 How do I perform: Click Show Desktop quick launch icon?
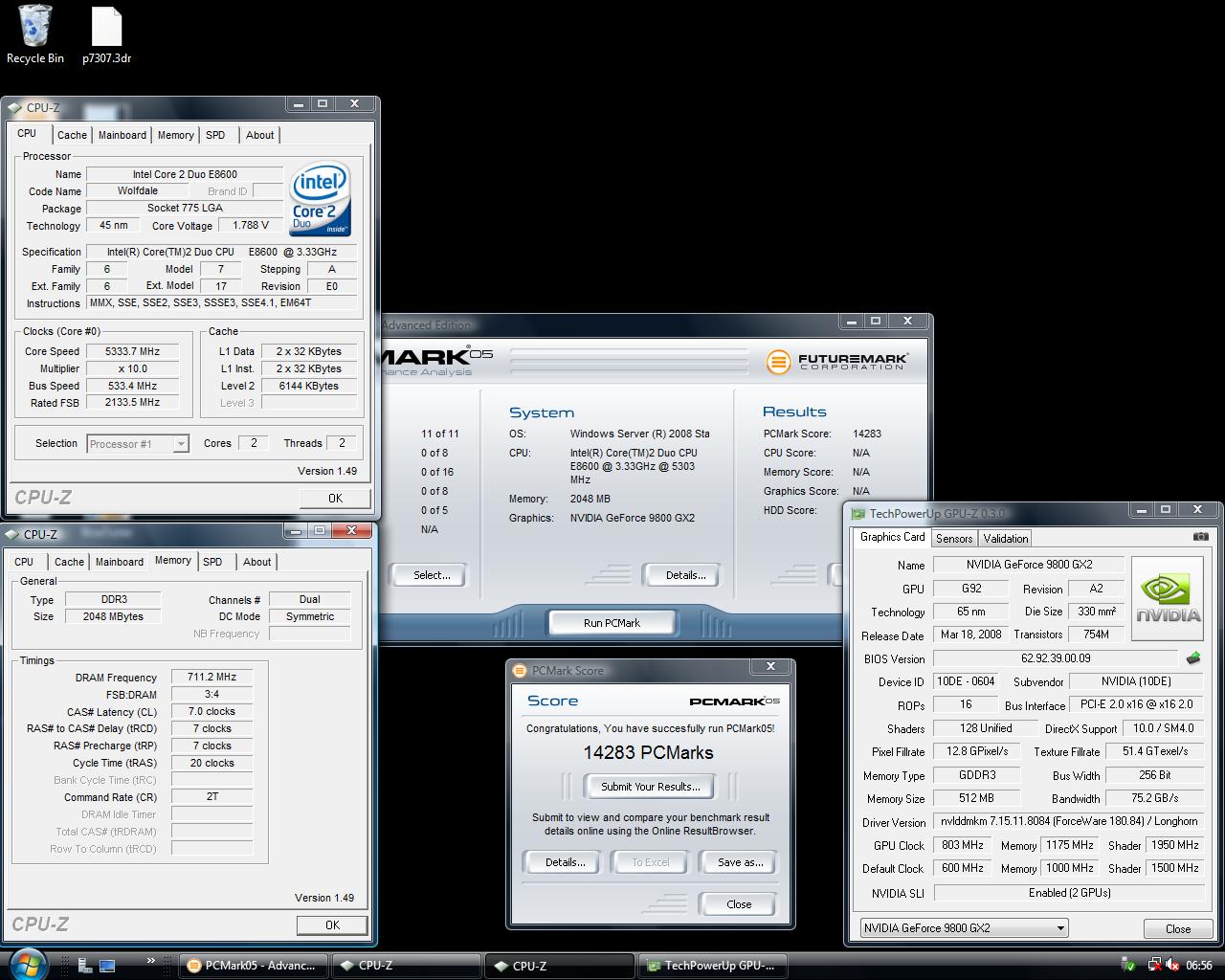click(x=106, y=966)
